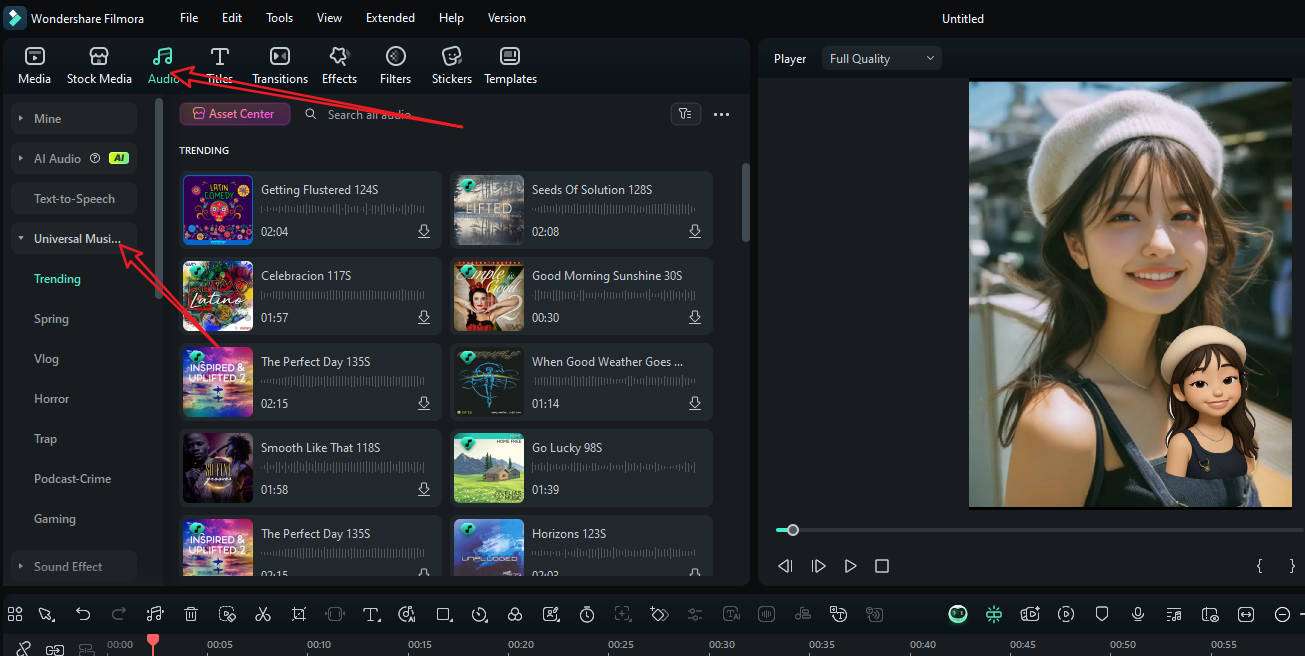This screenshot has height=656, width=1305.
Task: Select the Spring subcategory
Action: click(51, 319)
